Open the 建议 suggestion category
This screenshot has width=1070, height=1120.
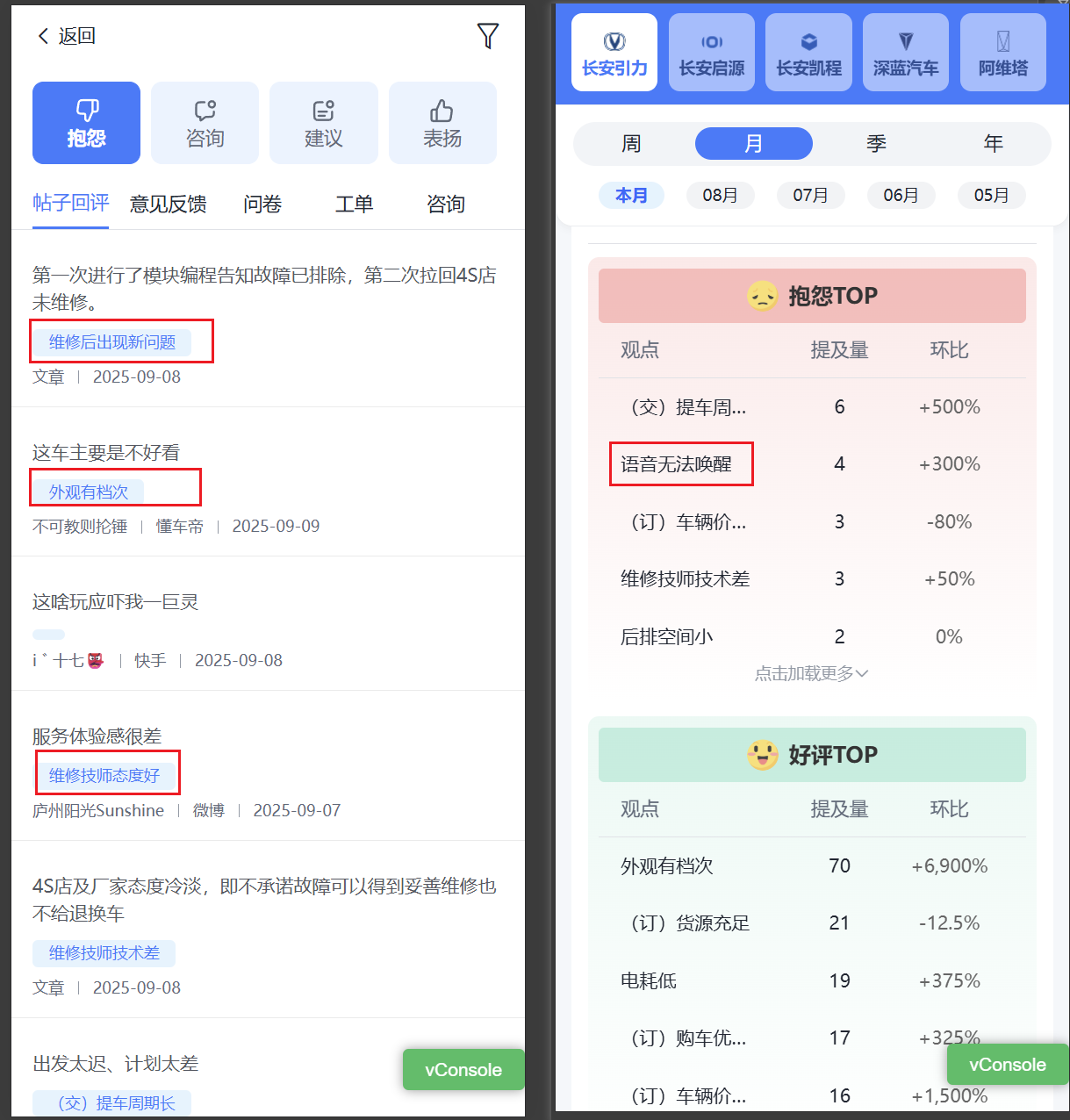point(323,123)
